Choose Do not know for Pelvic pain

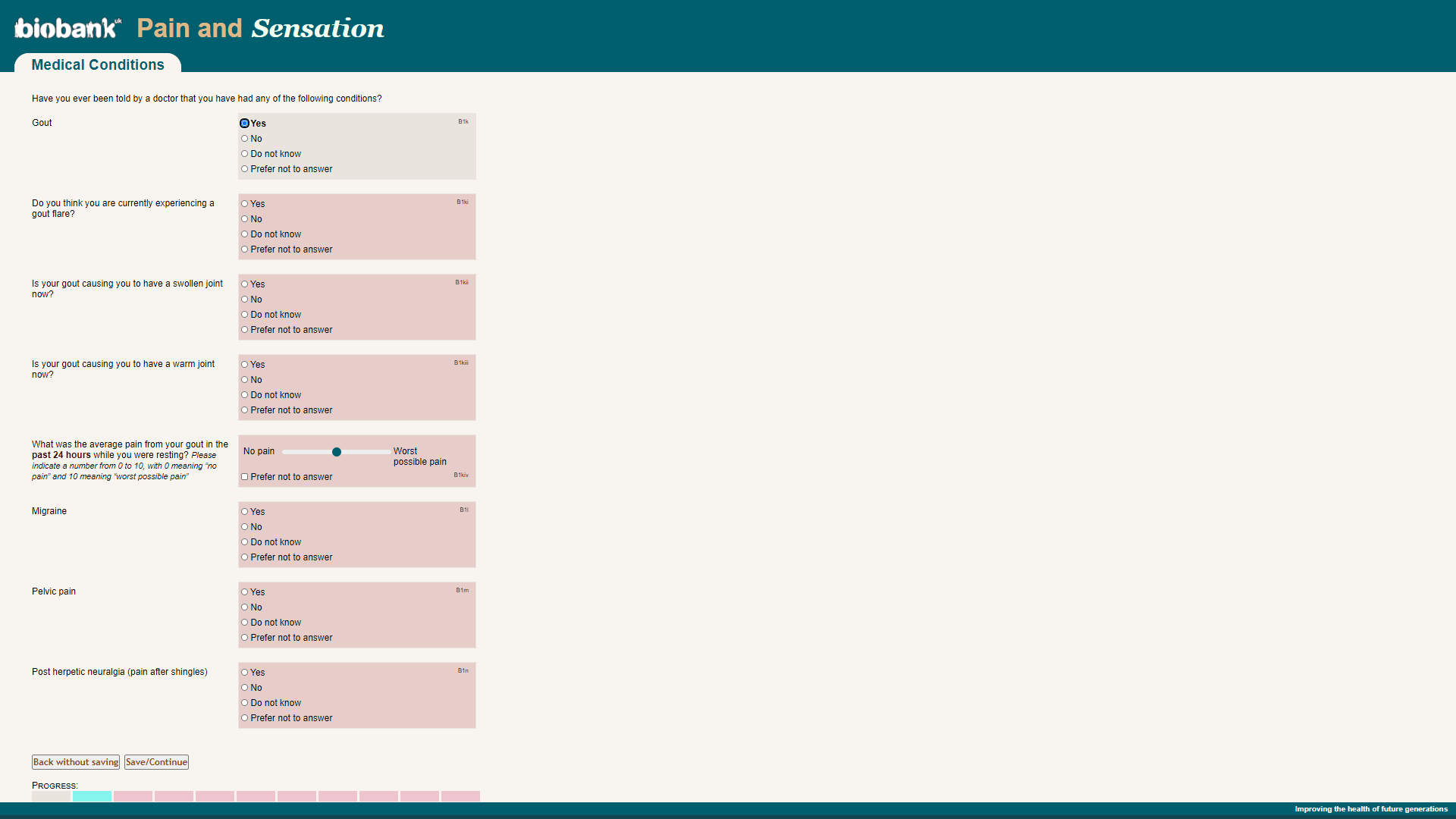point(245,623)
